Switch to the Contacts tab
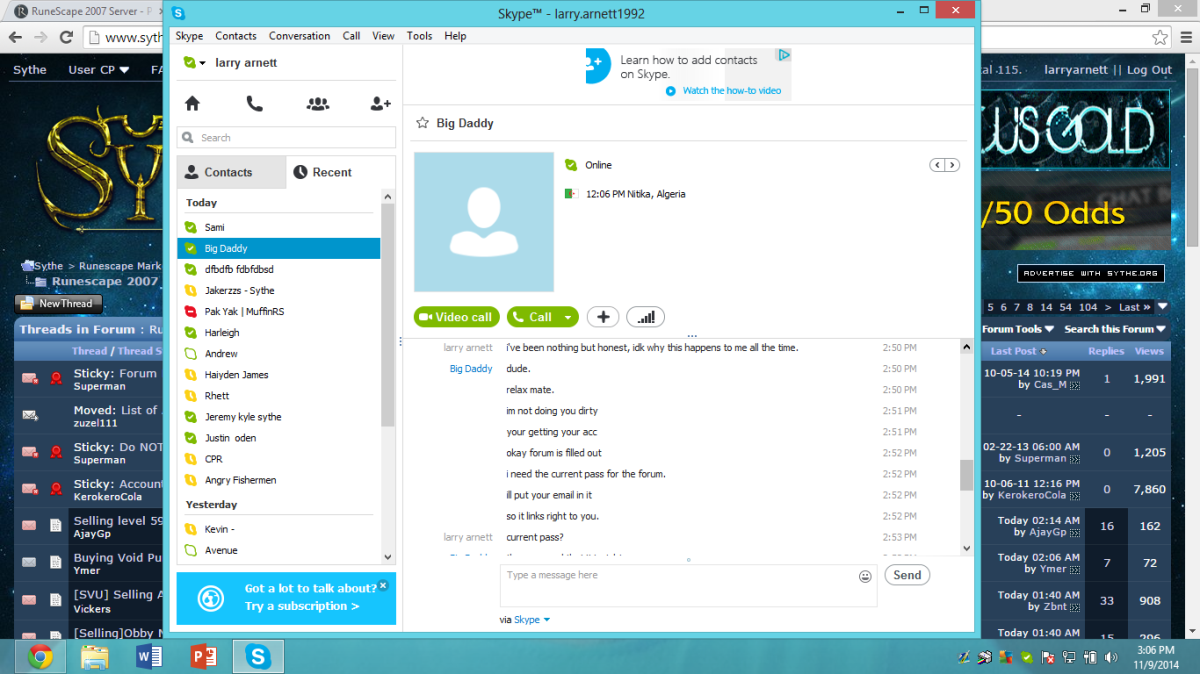The image size is (1200, 674). point(231,172)
